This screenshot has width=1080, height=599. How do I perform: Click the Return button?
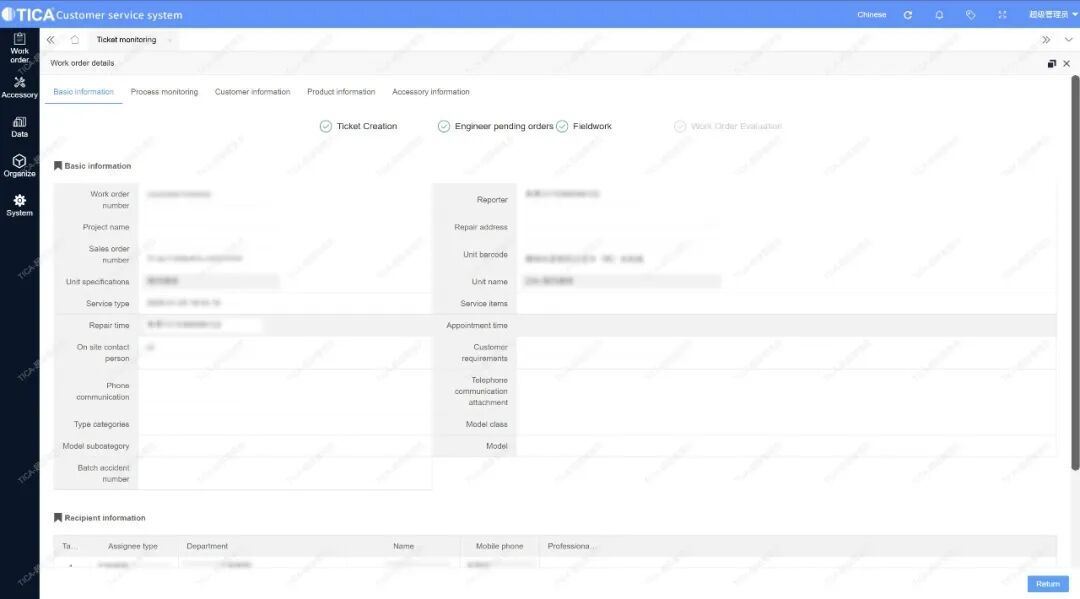point(1047,584)
